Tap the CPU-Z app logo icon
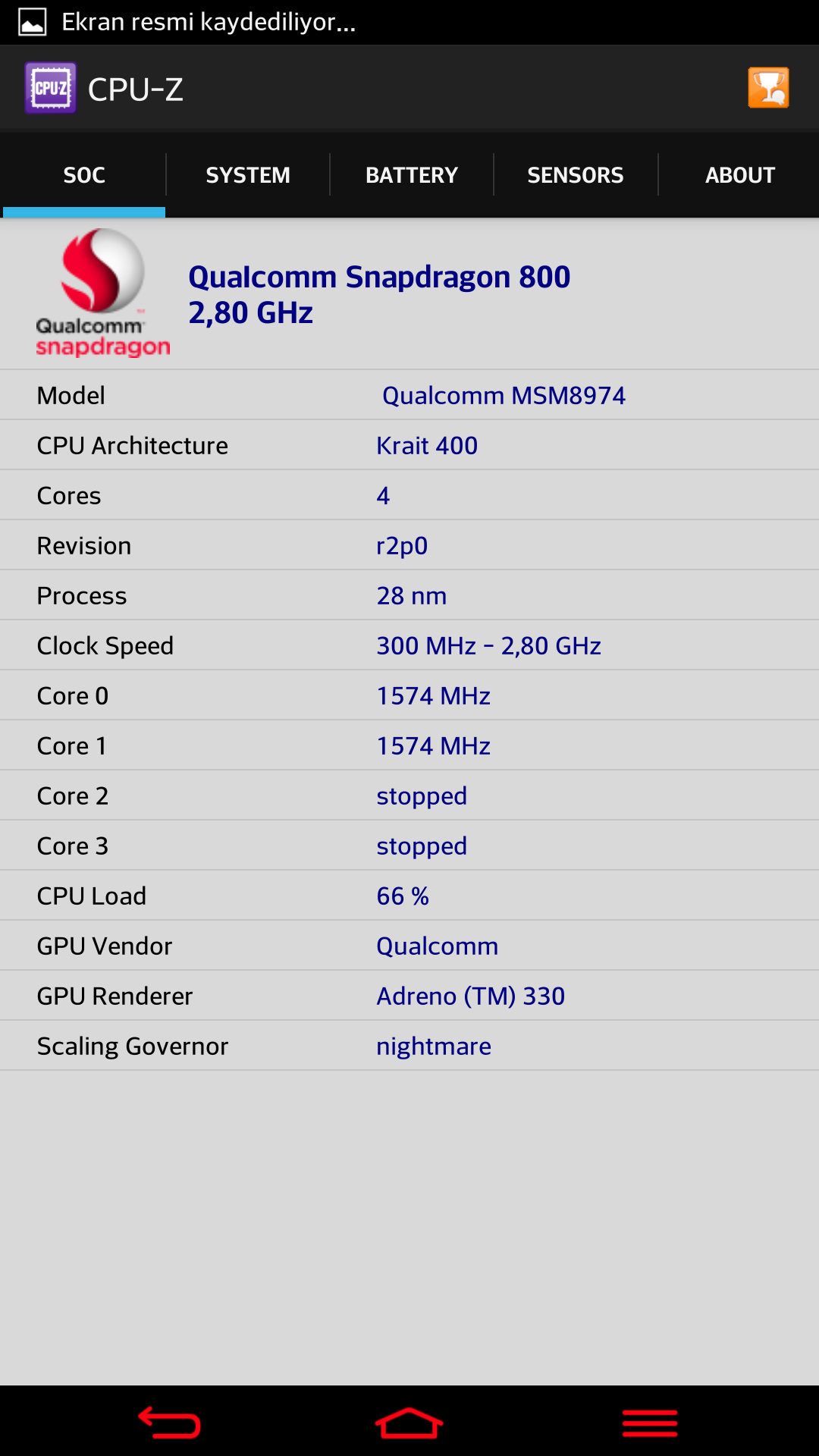The height and width of the screenshot is (1456, 819). point(50,88)
